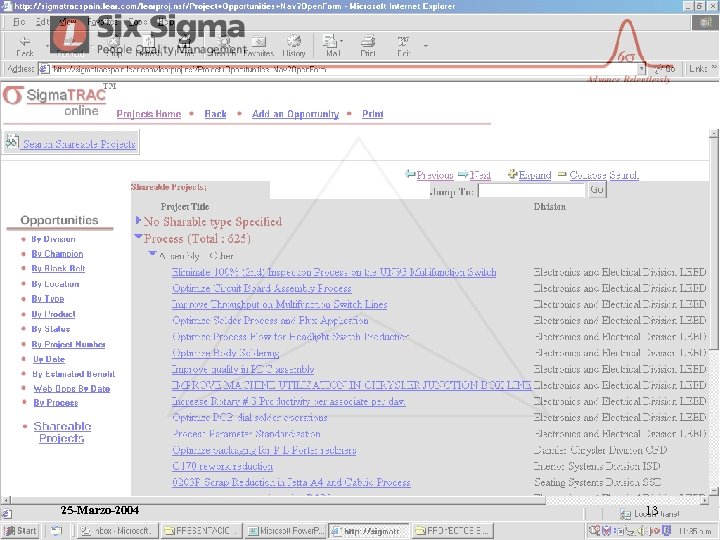View opportunities By Project Number
This screenshot has width=720, height=540.
68,344
